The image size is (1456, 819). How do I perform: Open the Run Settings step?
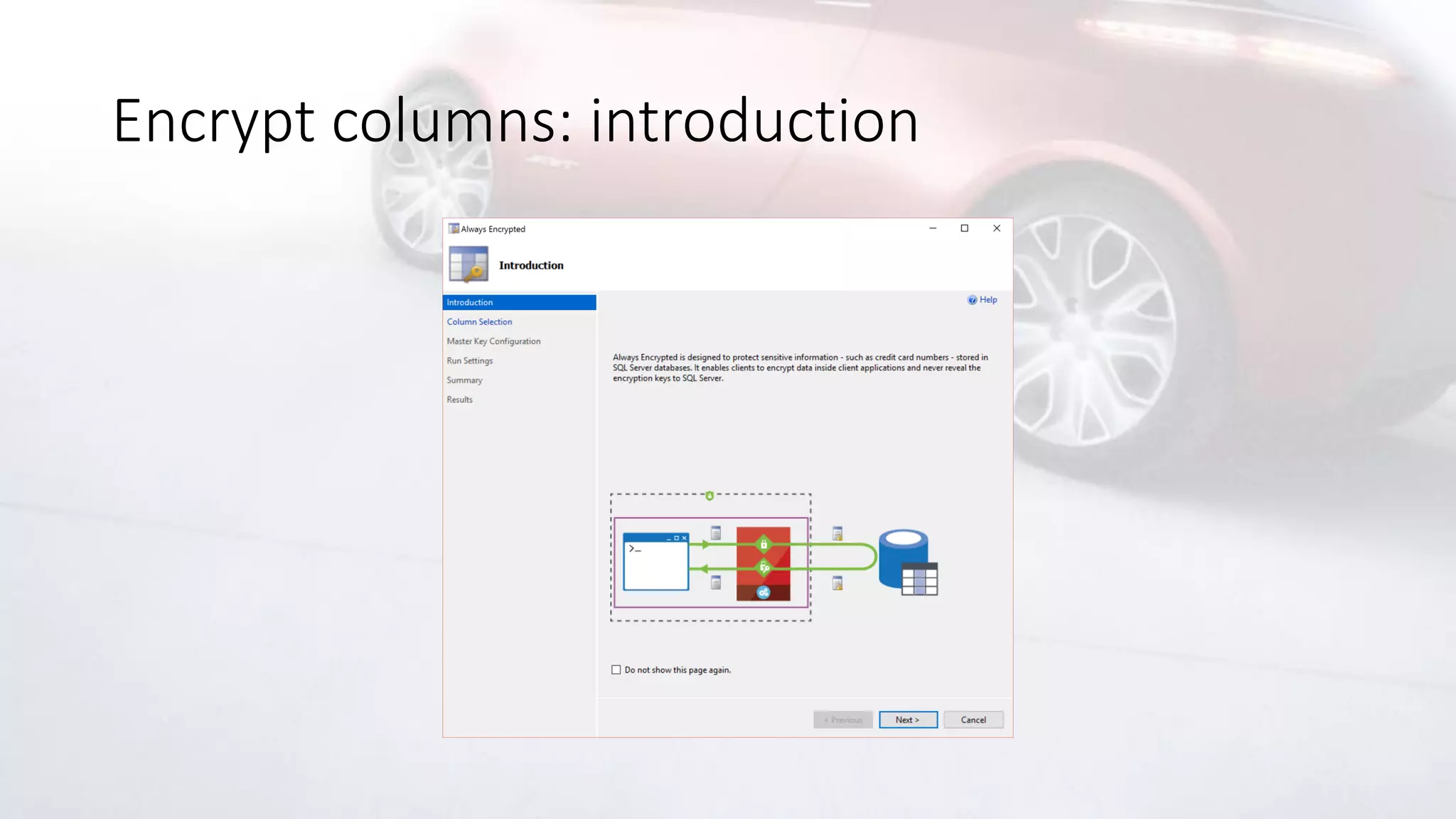[469, 360]
